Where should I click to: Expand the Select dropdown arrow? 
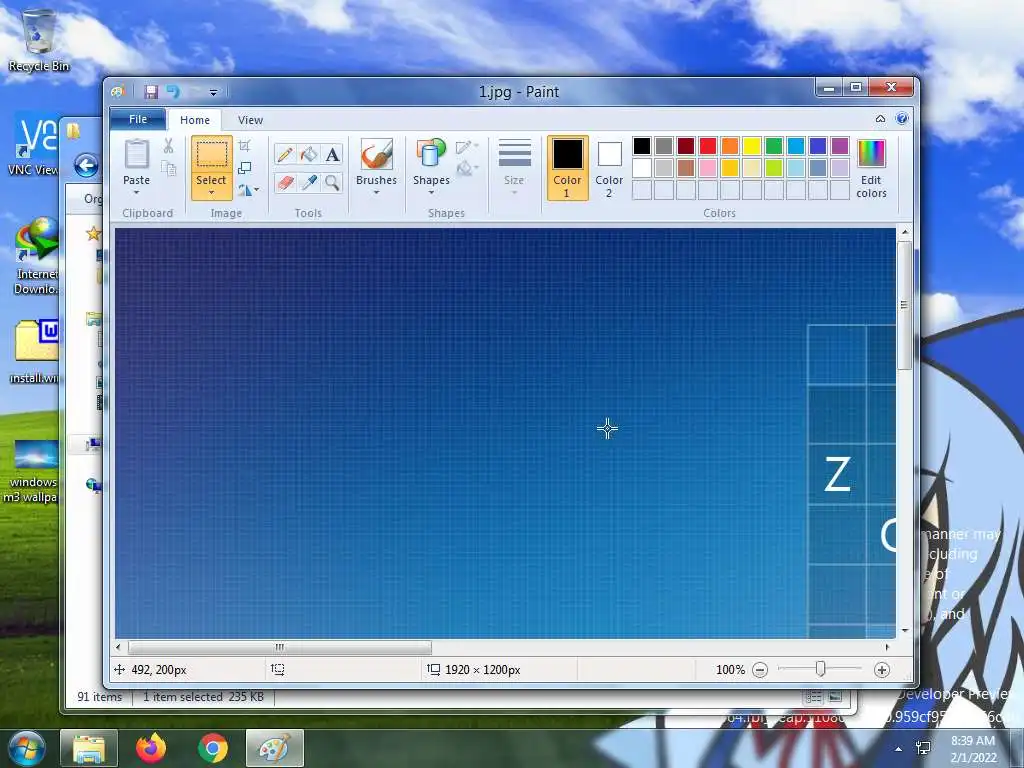tap(212, 193)
